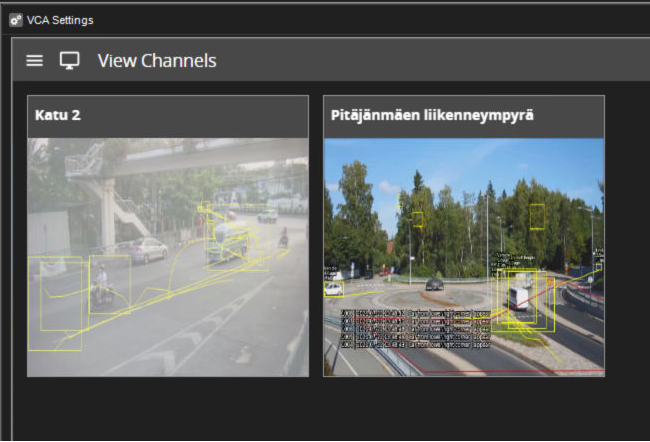This screenshot has width=650, height=442.
Task: Click the VCA Settings window title
Action: [59, 20]
